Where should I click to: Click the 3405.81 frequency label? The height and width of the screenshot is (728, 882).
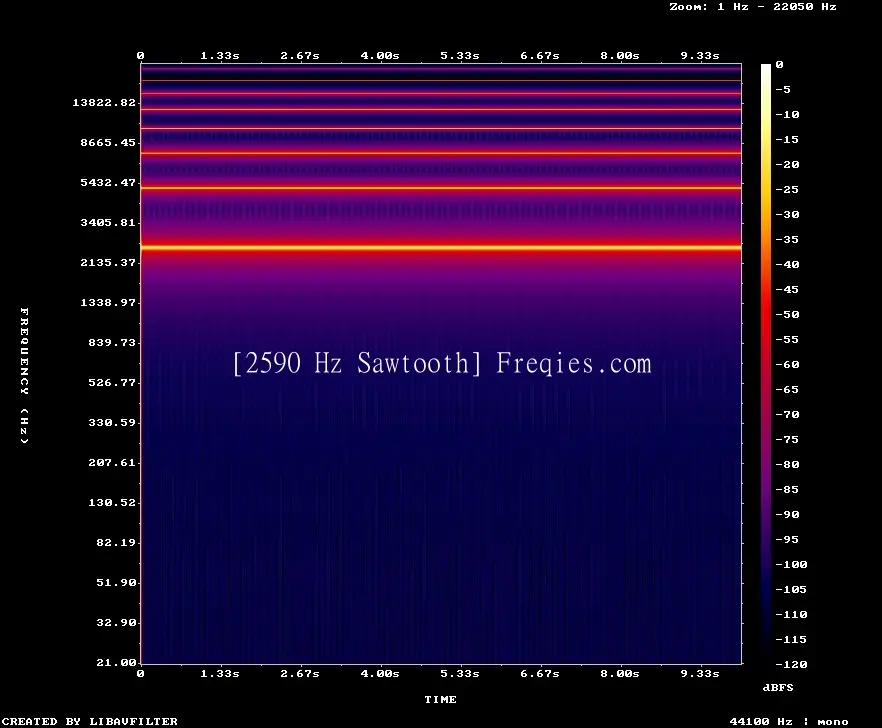pyautogui.click(x=108, y=222)
